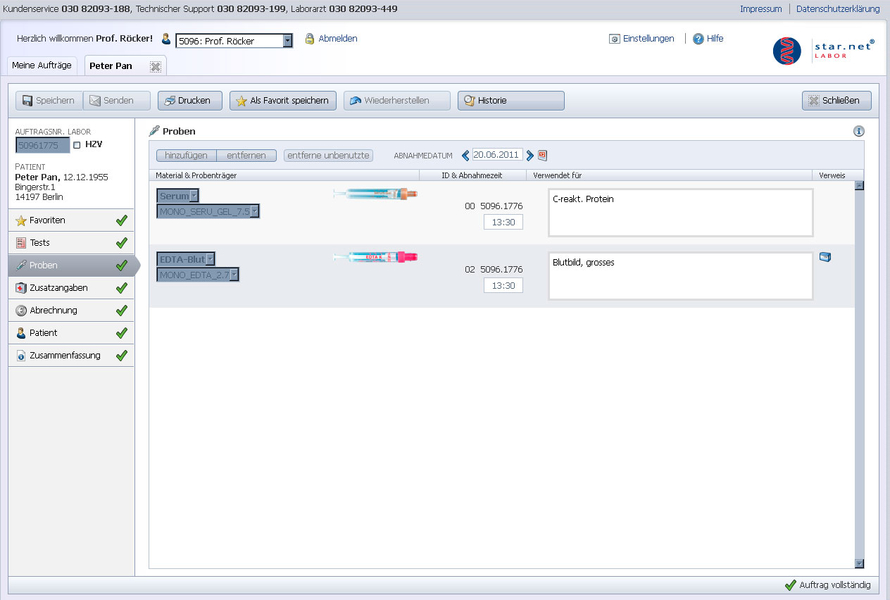Click the Abmelden lock icon link
Image resolution: width=890 pixels, height=600 pixels.
click(x=330, y=39)
